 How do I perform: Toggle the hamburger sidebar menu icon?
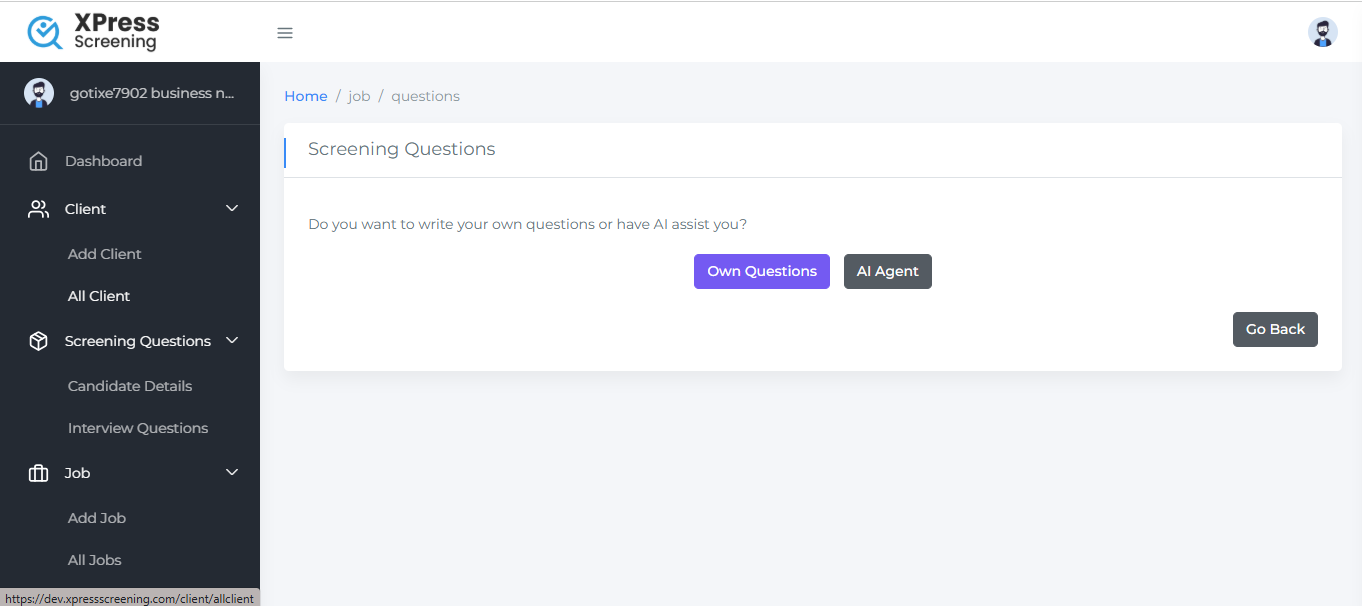coord(285,33)
